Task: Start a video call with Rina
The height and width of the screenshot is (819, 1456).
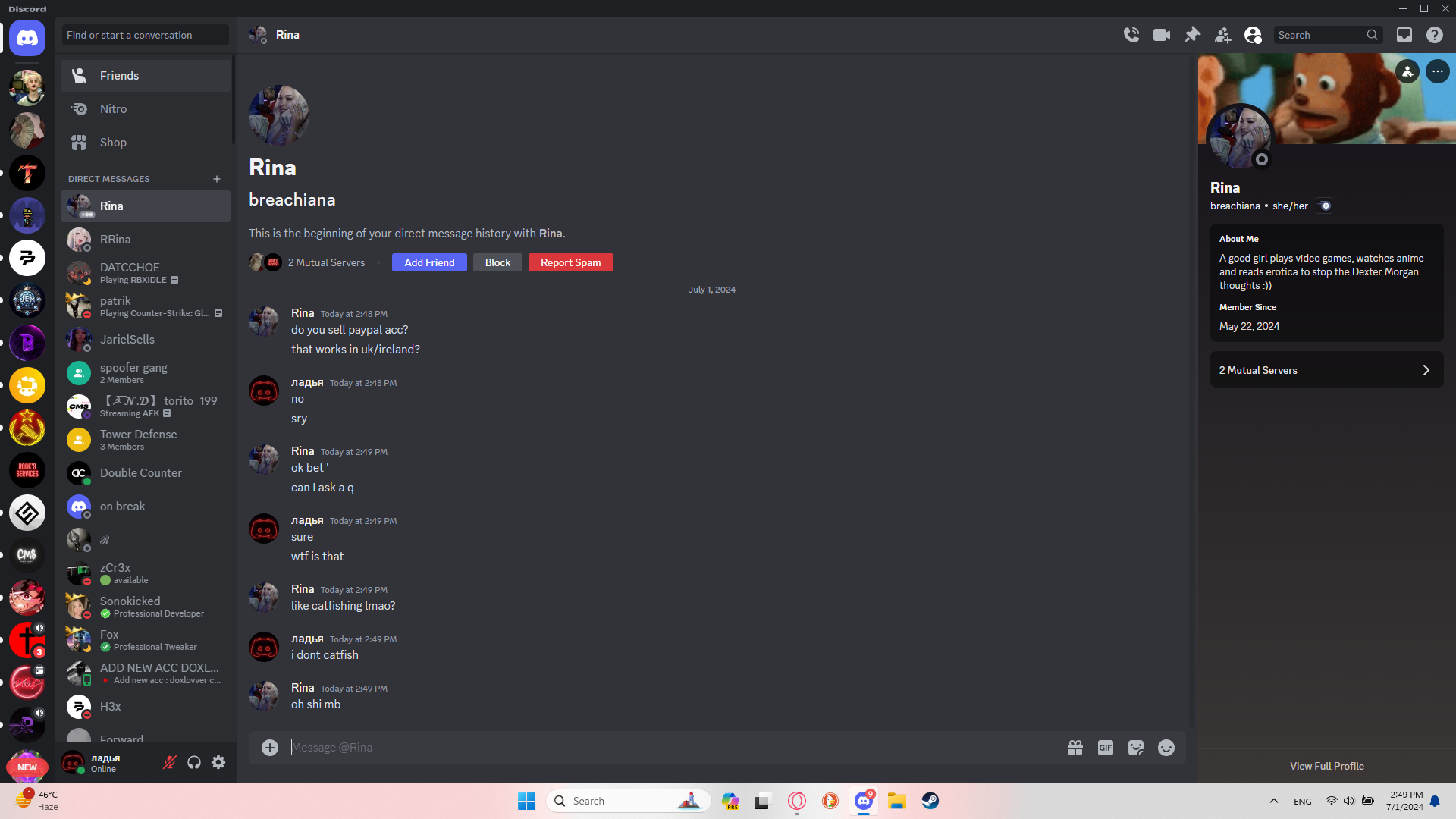Action: point(1162,35)
